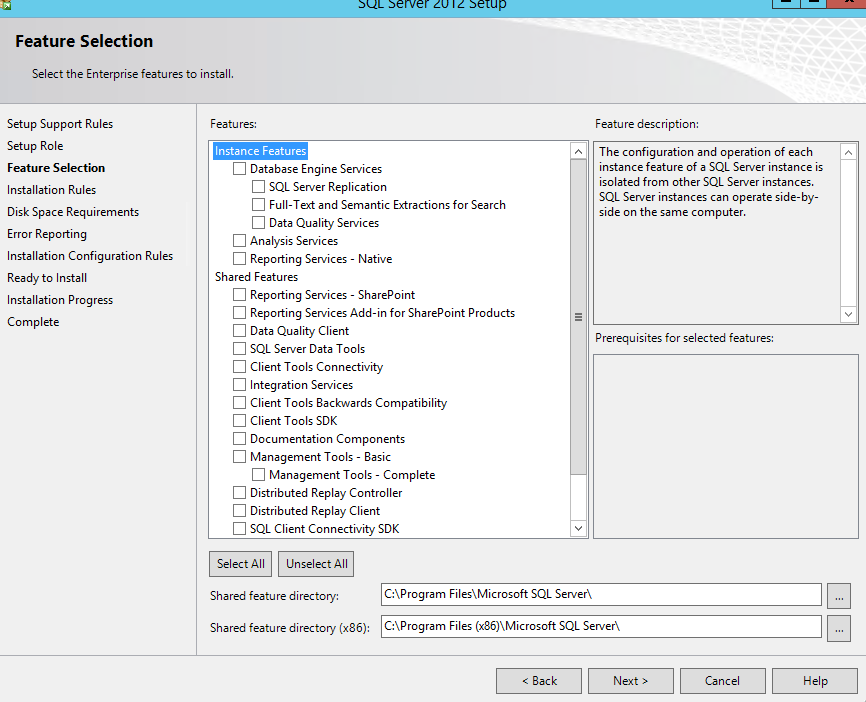Check Data Quality Services checkbox
866x702 pixels.
tap(258, 223)
